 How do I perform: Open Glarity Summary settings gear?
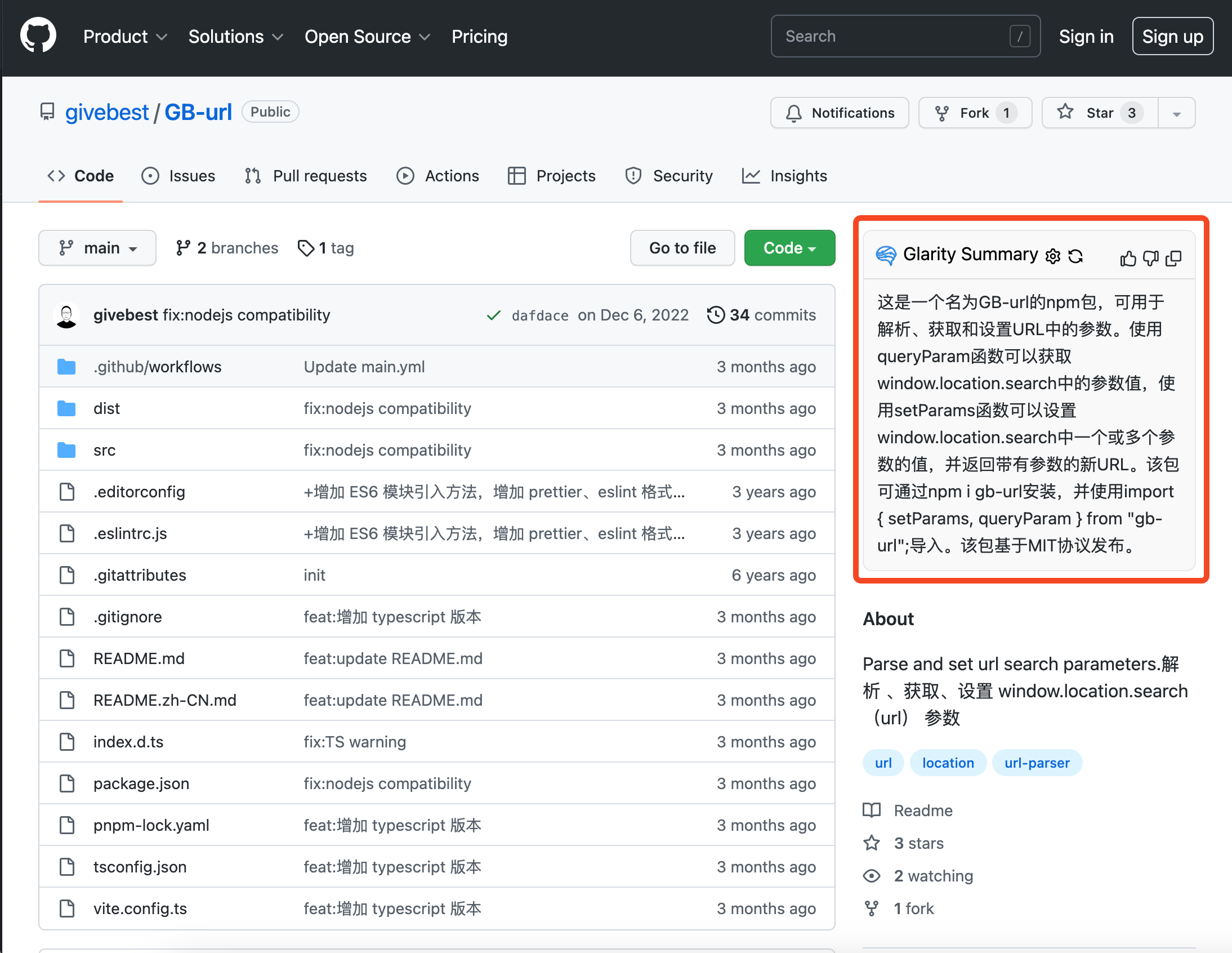pos(1054,257)
